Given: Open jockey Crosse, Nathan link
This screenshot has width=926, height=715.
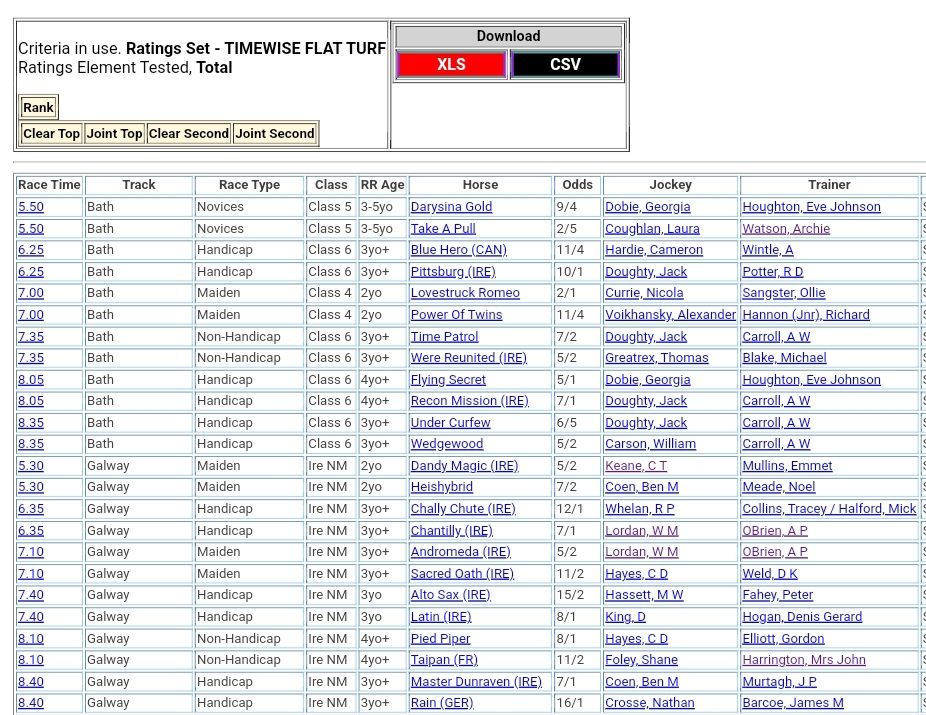Looking at the screenshot, I should pos(649,703).
